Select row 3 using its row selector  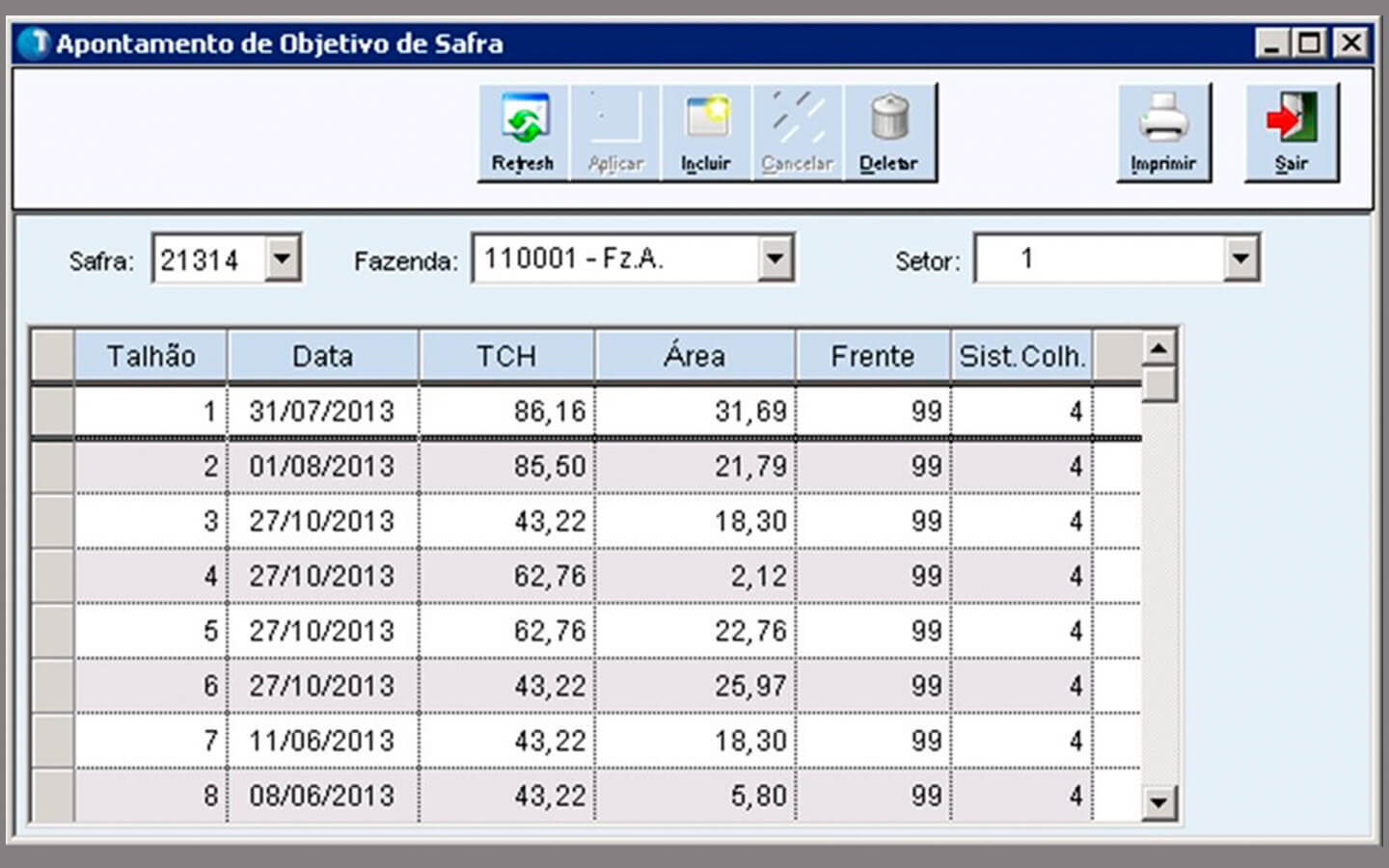click(53, 521)
